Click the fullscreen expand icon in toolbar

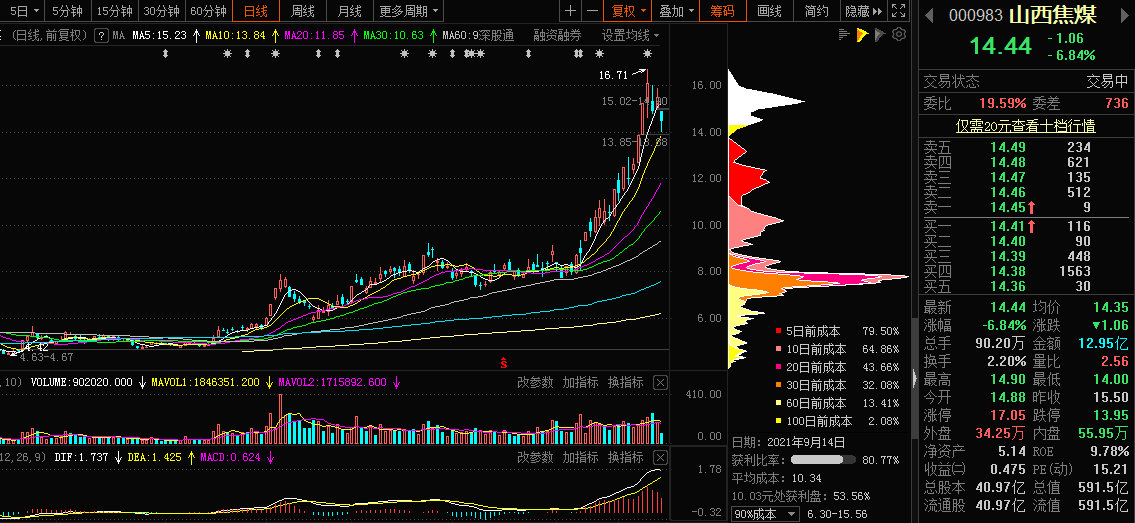point(896,11)
